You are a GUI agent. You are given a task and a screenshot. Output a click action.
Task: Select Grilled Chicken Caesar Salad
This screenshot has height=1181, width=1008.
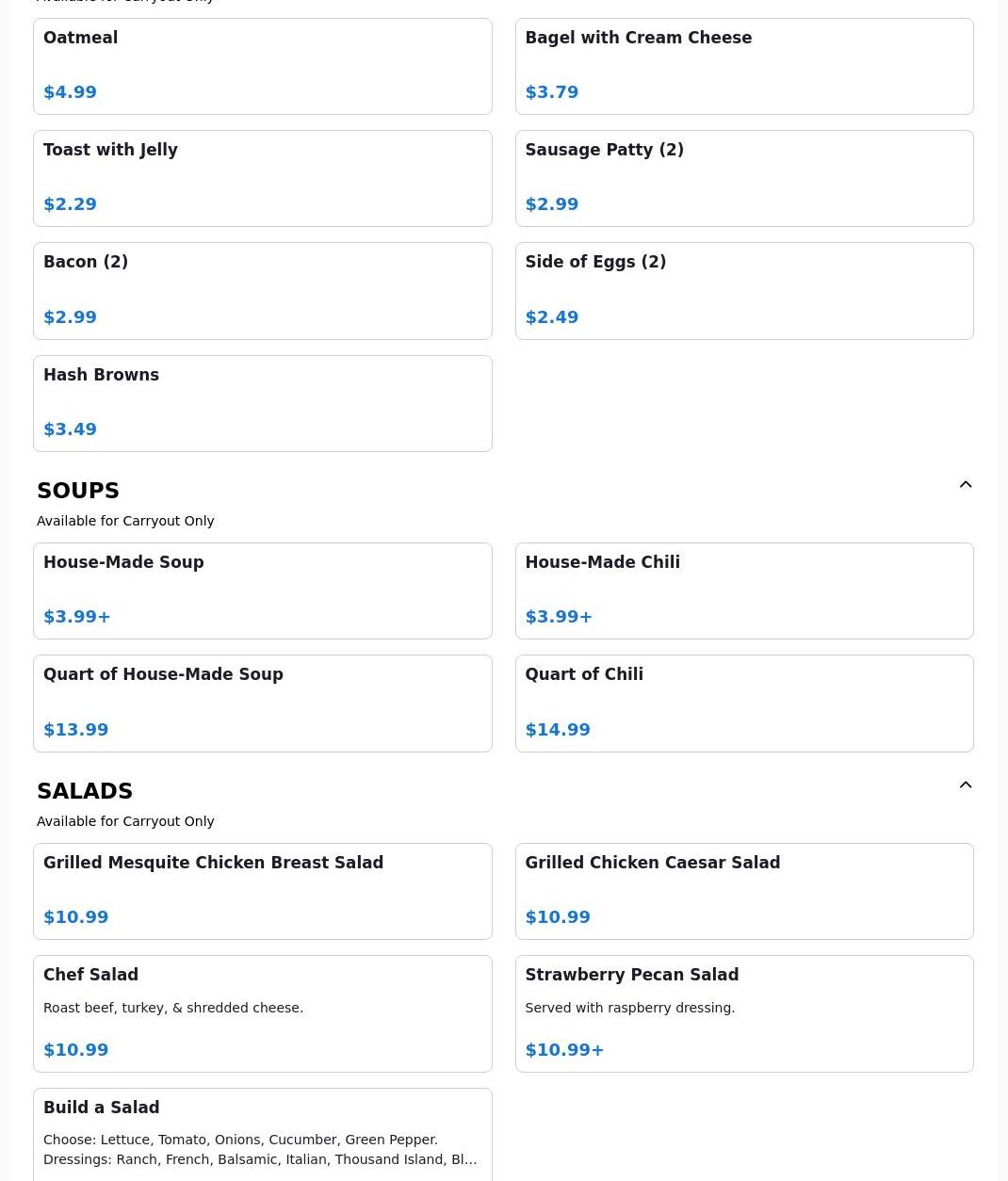pyautogui.click(x=743, y=891)
